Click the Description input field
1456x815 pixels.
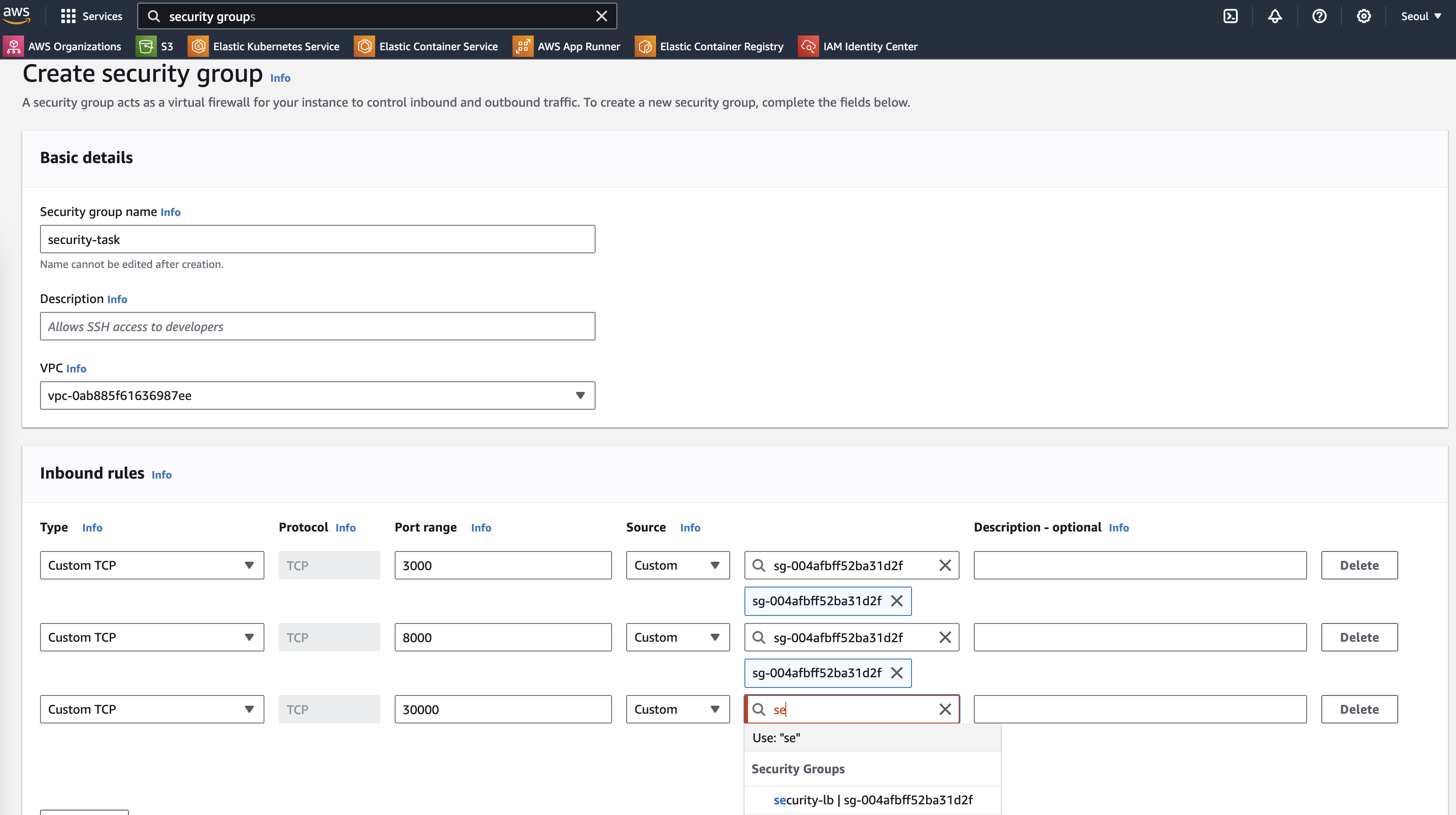317,327
